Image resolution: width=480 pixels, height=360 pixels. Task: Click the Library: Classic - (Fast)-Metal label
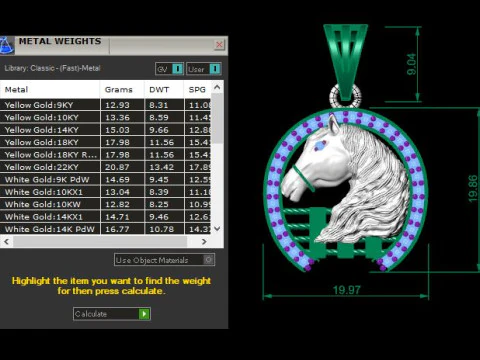pyautogui.click(x=52, y=68)
